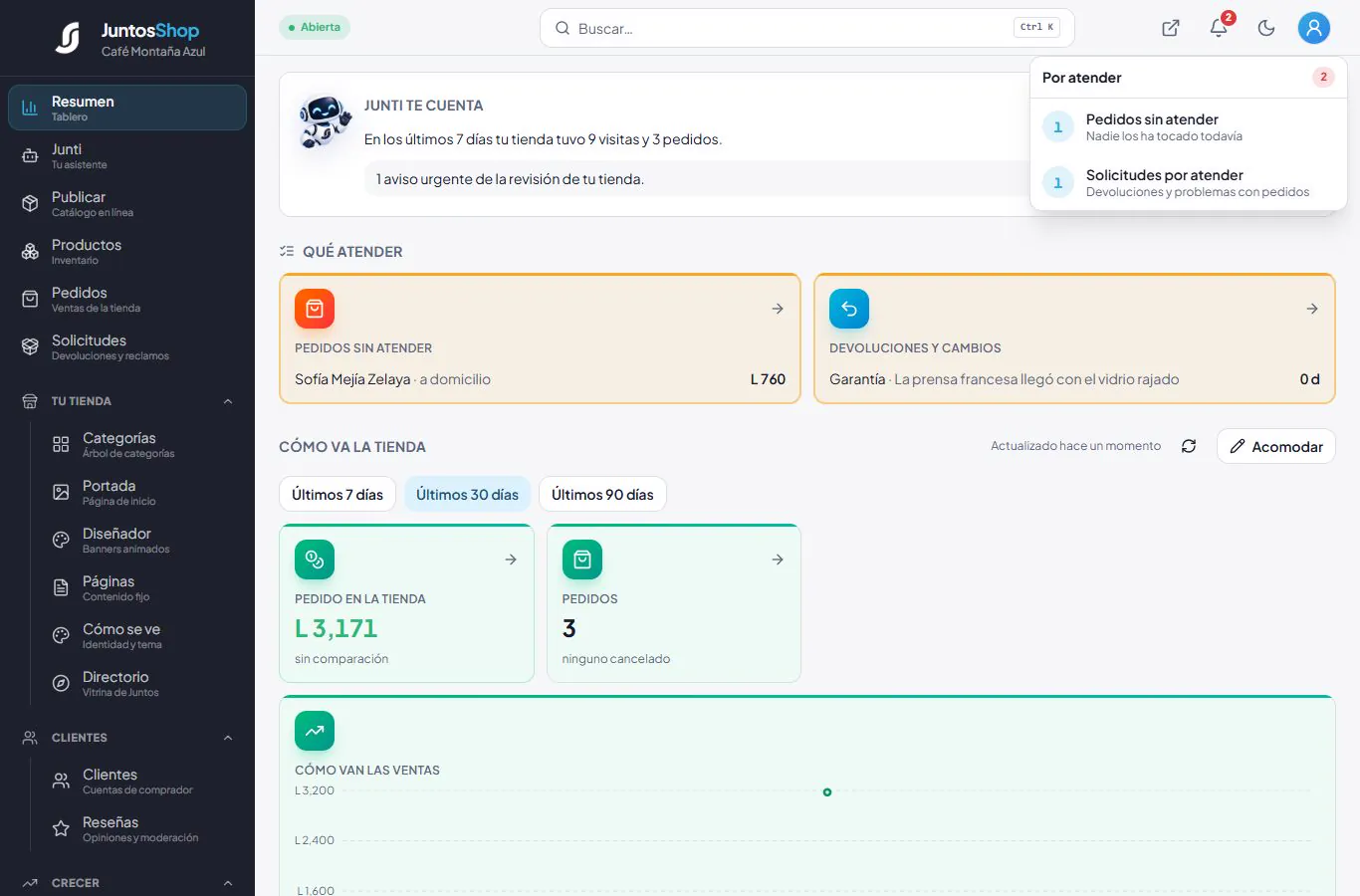Open Portada in the sidebar
The width and height of the screenshot is (1360, 896).
(x=143, y=492)
